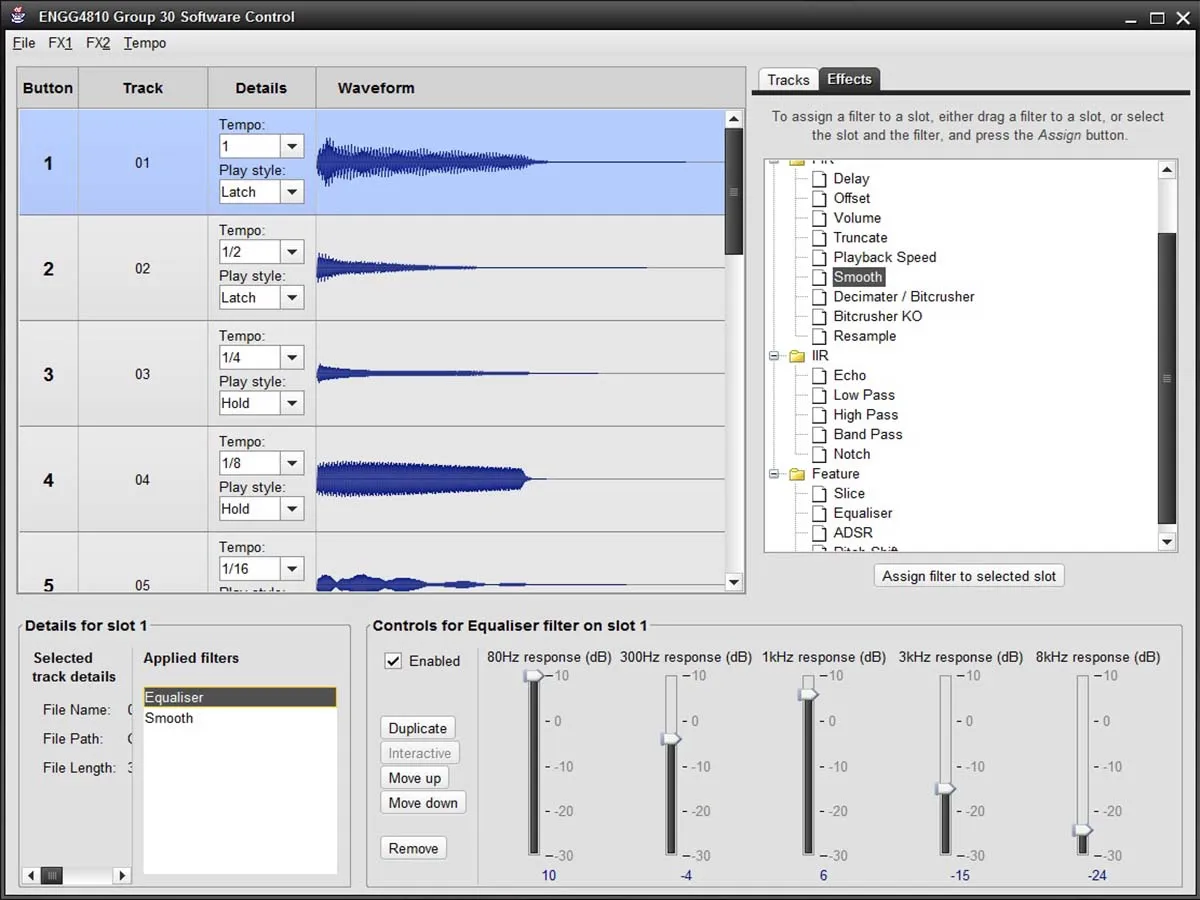
Task: Click the IIR folder icon
Action: coord(797,356)
